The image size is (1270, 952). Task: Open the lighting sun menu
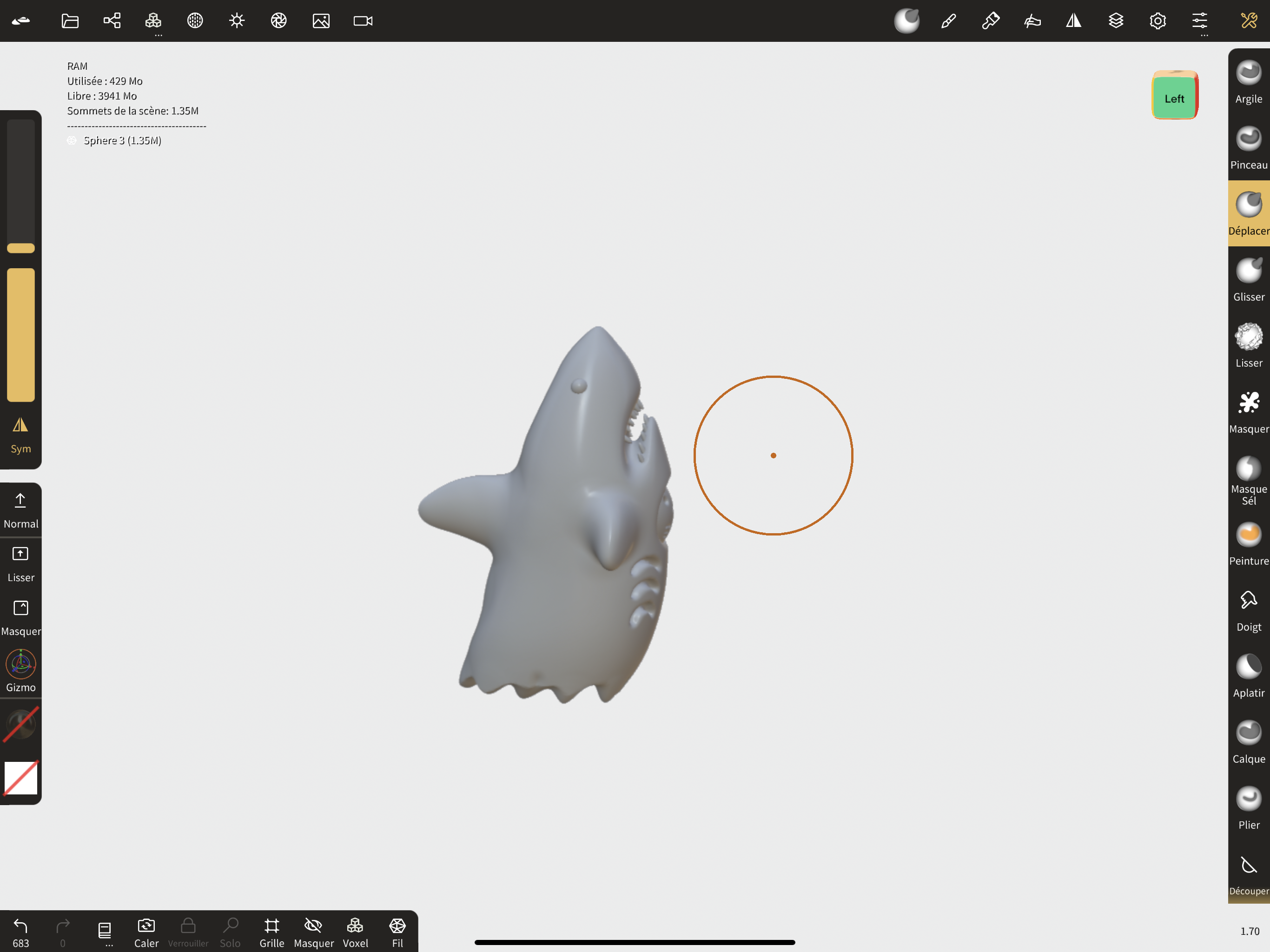click(x=237, y=20)
